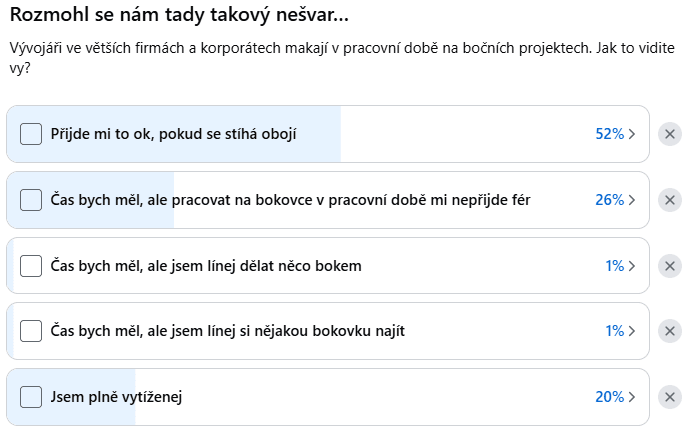Remove the "Přijde mi to ok" poll option
Viewport: 687px width, 432px height.
point(670,134)
